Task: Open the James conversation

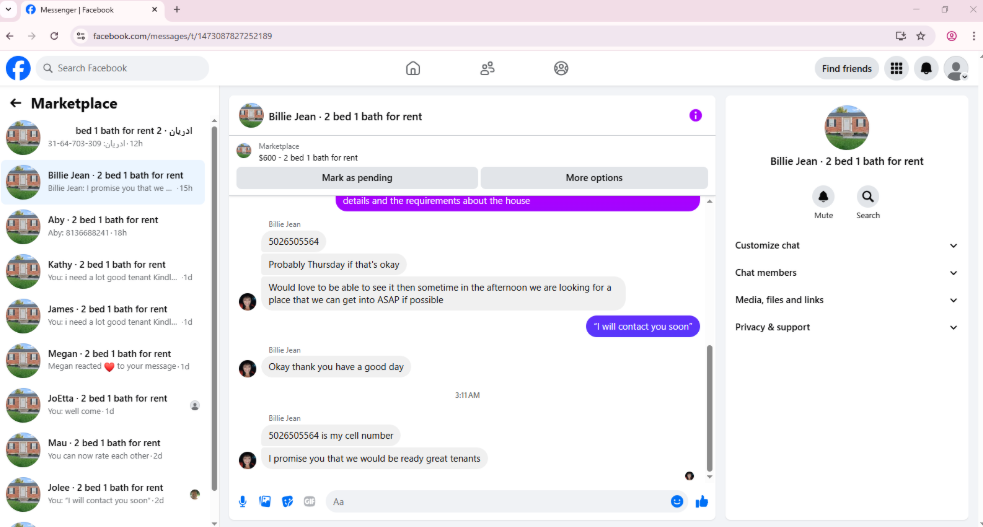Action: (103, 315)
